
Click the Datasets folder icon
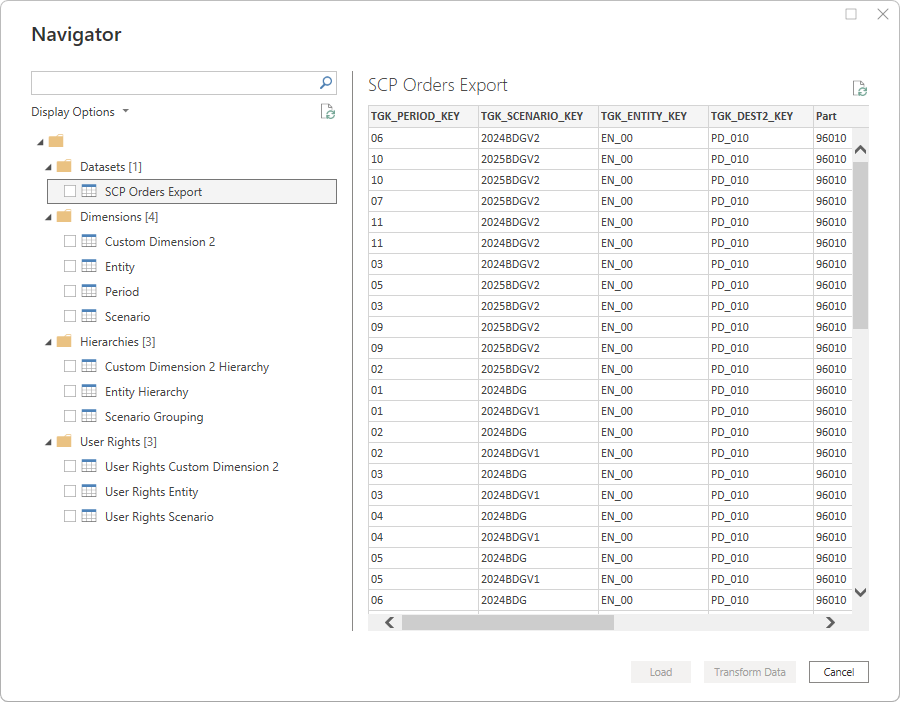(x=64, y=166)
